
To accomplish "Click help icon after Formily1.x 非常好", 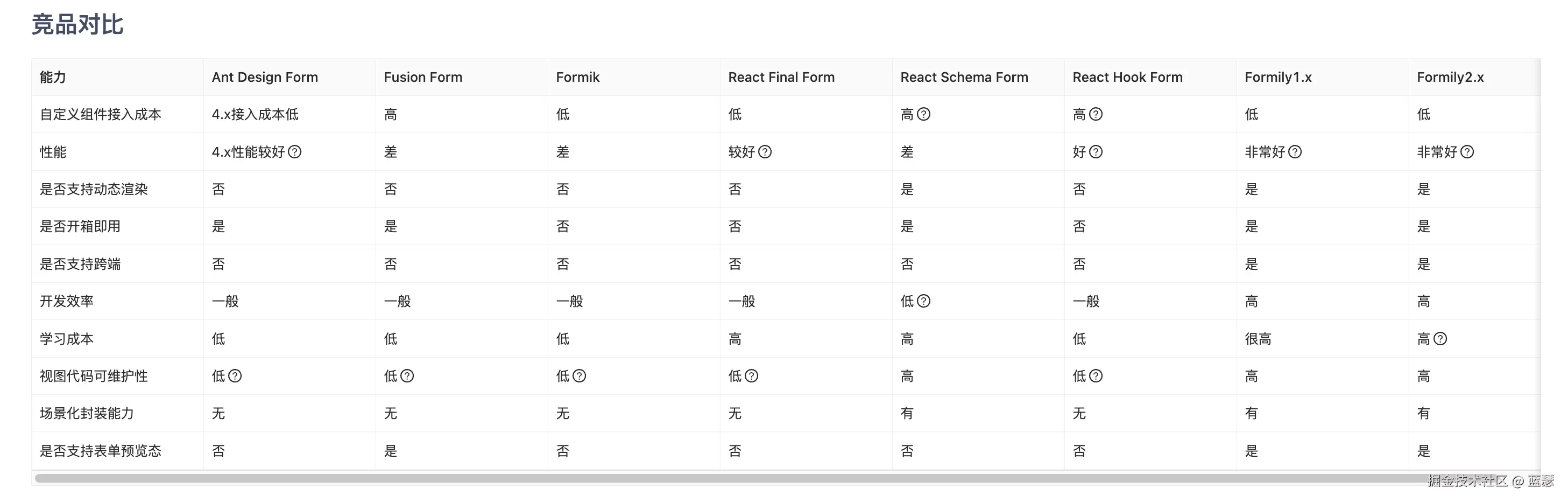I will pyautogui.click(x=1295, y=152).
